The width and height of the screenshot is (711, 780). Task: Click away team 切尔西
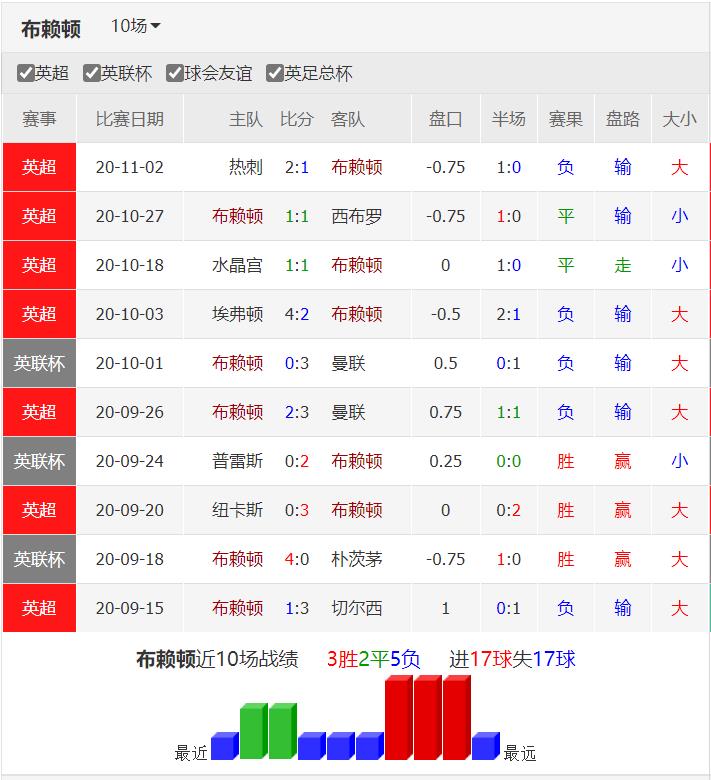coord(357,608)
